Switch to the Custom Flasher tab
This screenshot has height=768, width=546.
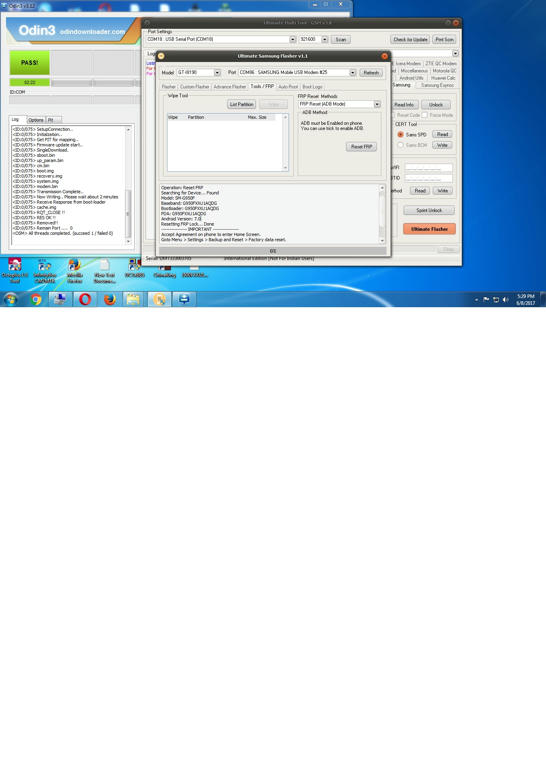coord(194,87)
